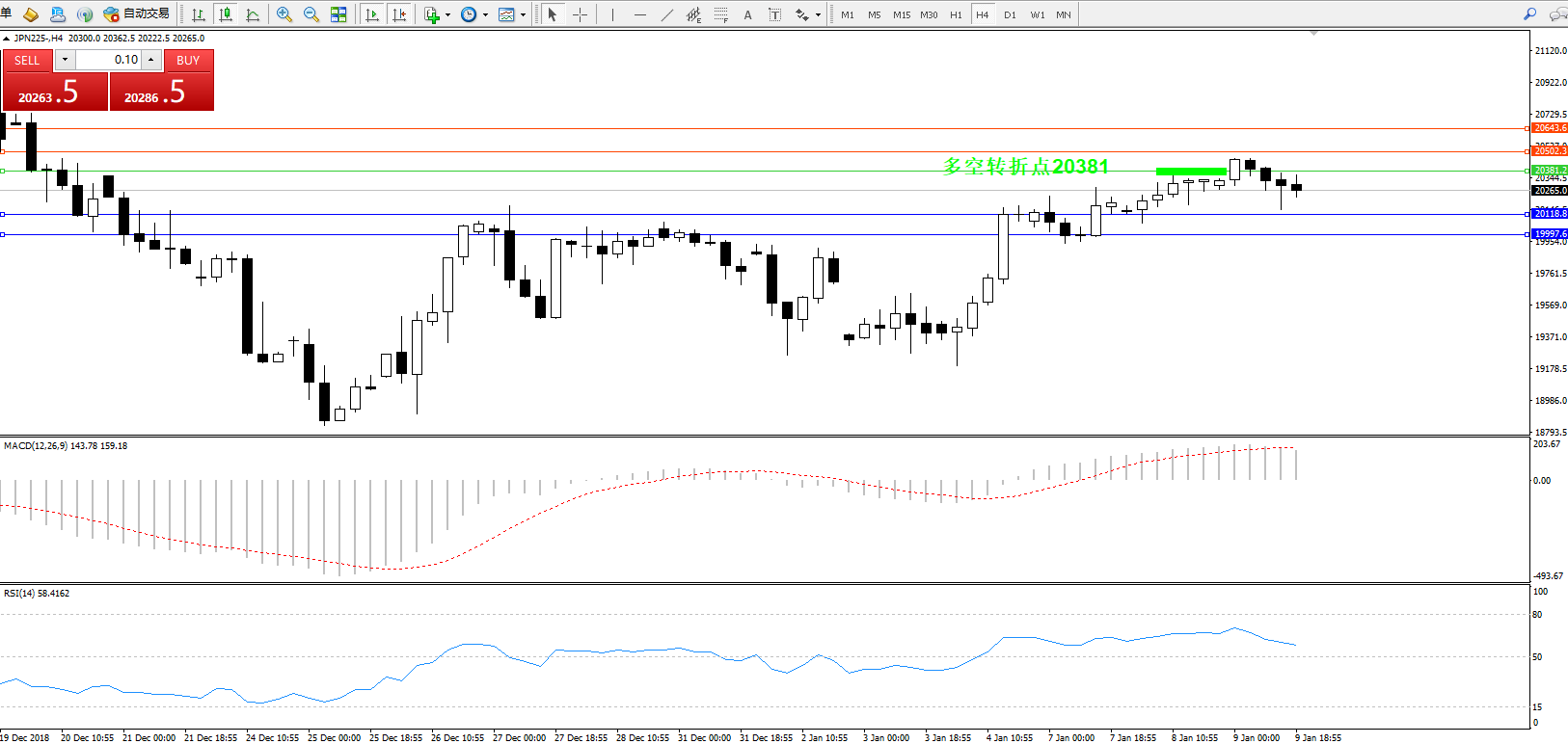Viewport: 1568px width, 744px height.
Task: Click the Zoom Out magnifier icon
Action: click(311, 14)
